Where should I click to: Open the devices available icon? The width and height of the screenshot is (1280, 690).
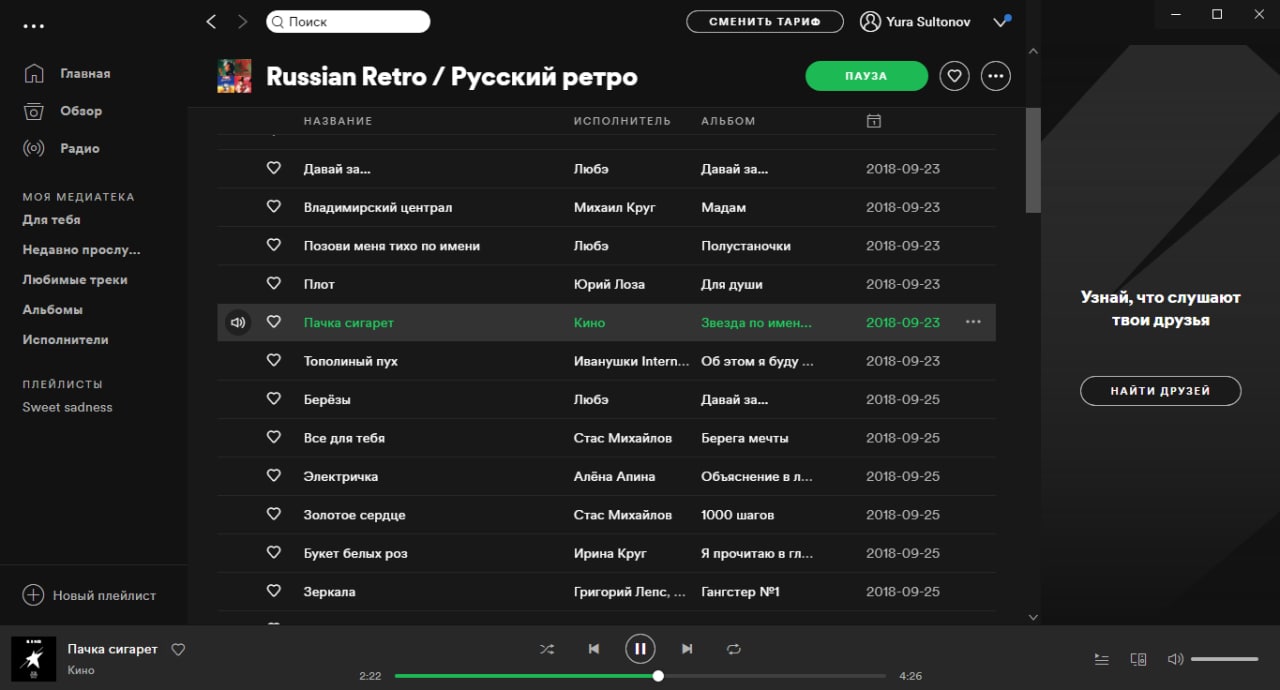[1138, 659]
